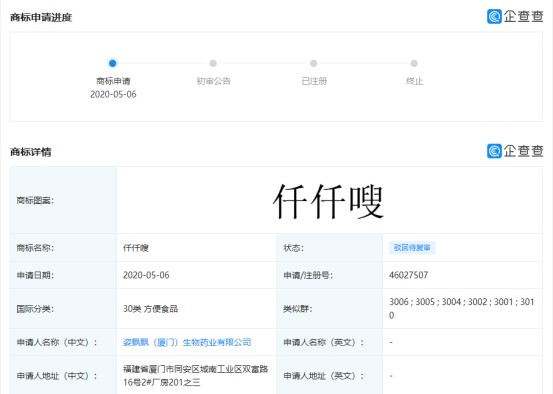Image resolution: width=553 pixels, height=394 pixels.
Task: Click the 申请人名称（中文） label
Action: [56, 342]
